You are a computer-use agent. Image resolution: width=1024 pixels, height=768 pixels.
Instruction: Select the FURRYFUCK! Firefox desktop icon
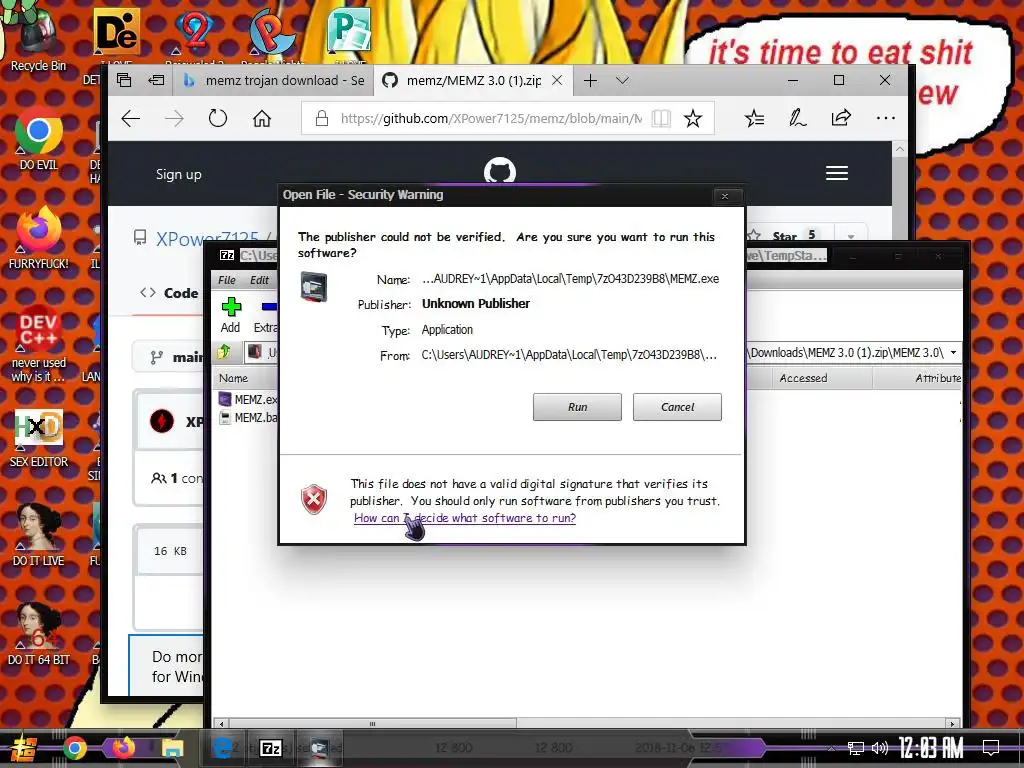pos(39,238)
